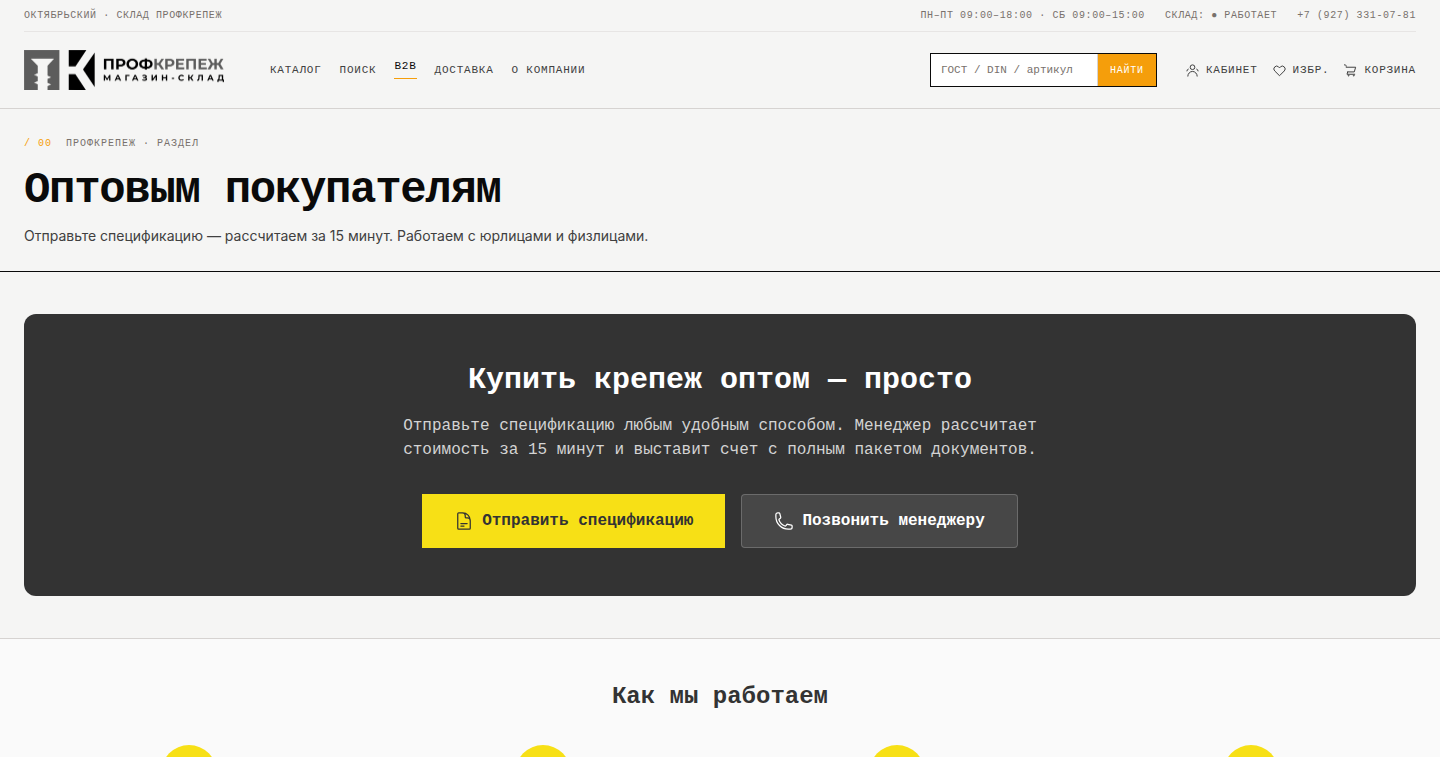Click the Позвонить менеджеру button
1440x757 pixels.
point(879,521)
